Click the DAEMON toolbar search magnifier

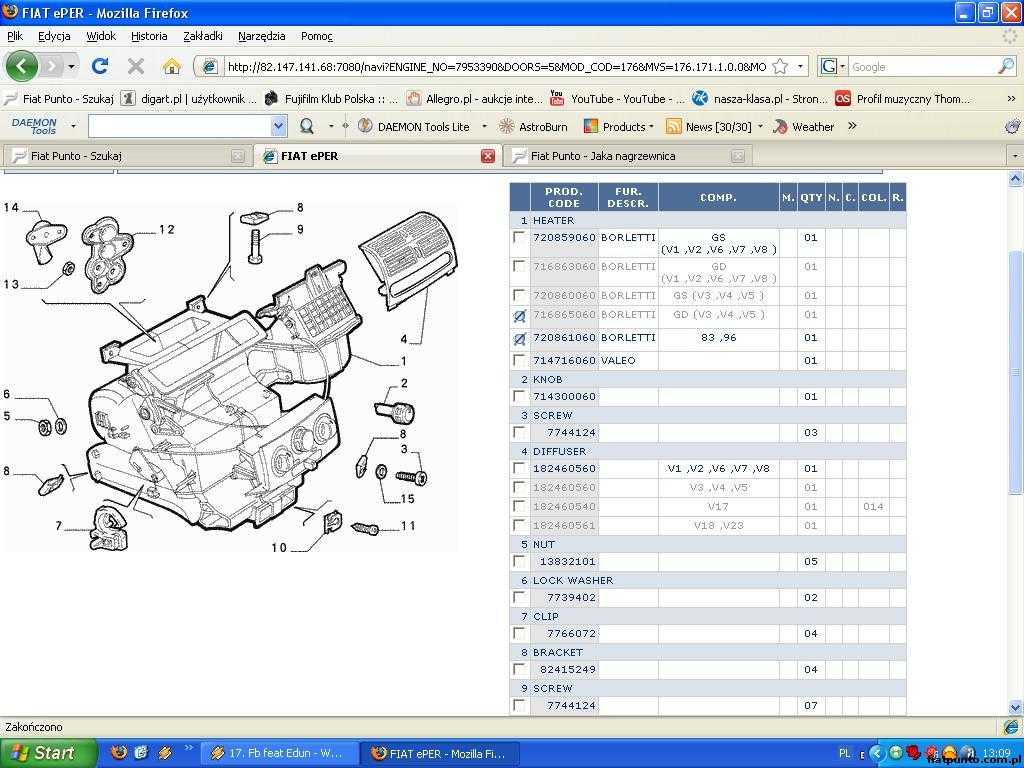(306, 126)
